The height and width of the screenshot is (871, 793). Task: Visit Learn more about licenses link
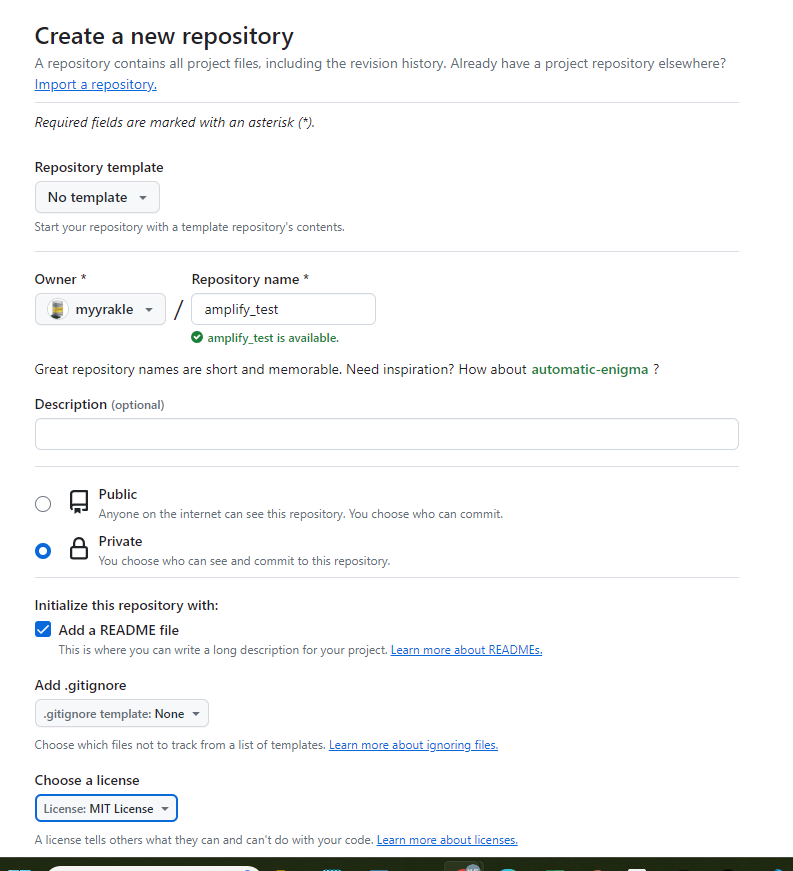pos(447,840)
